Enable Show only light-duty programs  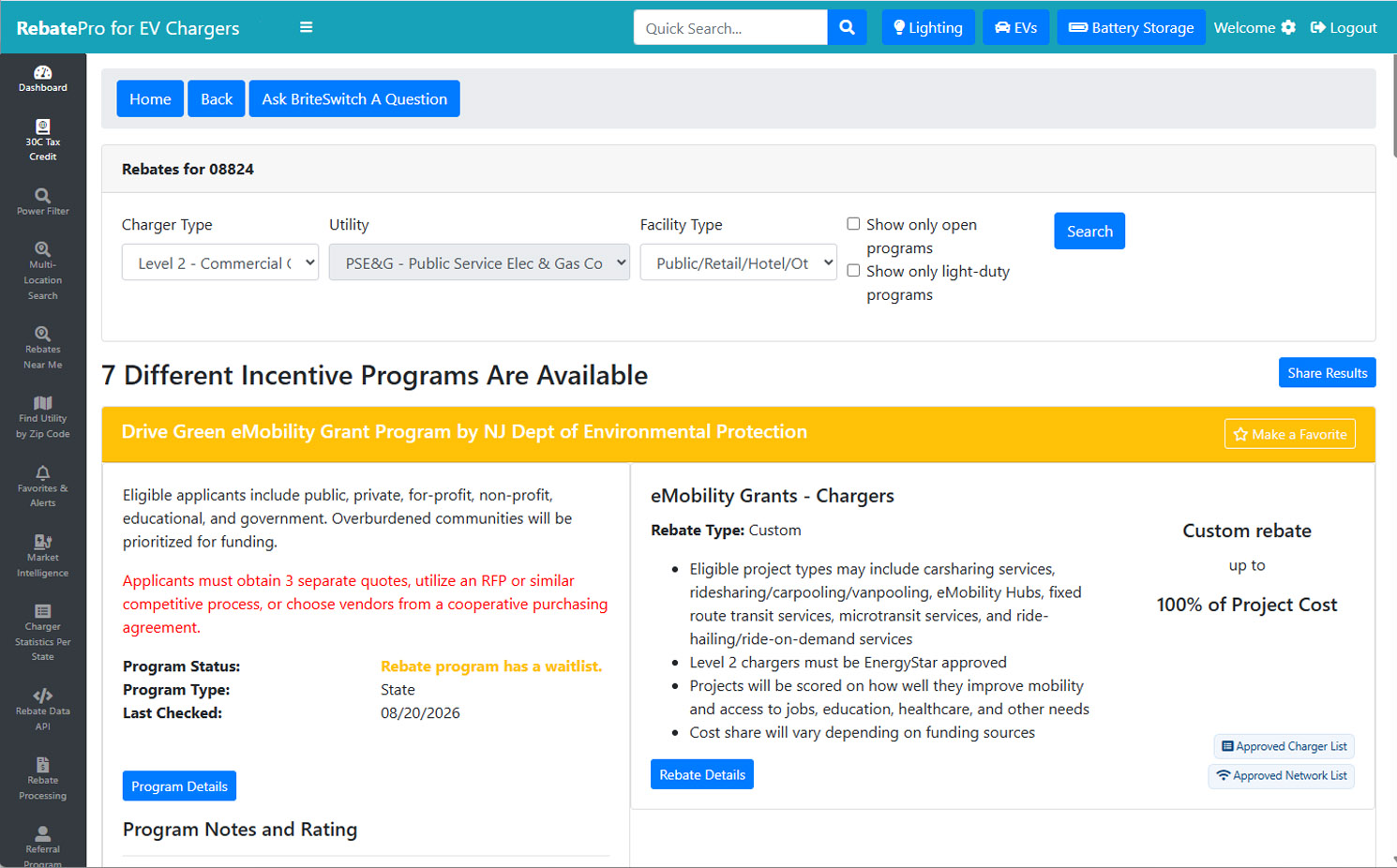[x=853, y=271]
